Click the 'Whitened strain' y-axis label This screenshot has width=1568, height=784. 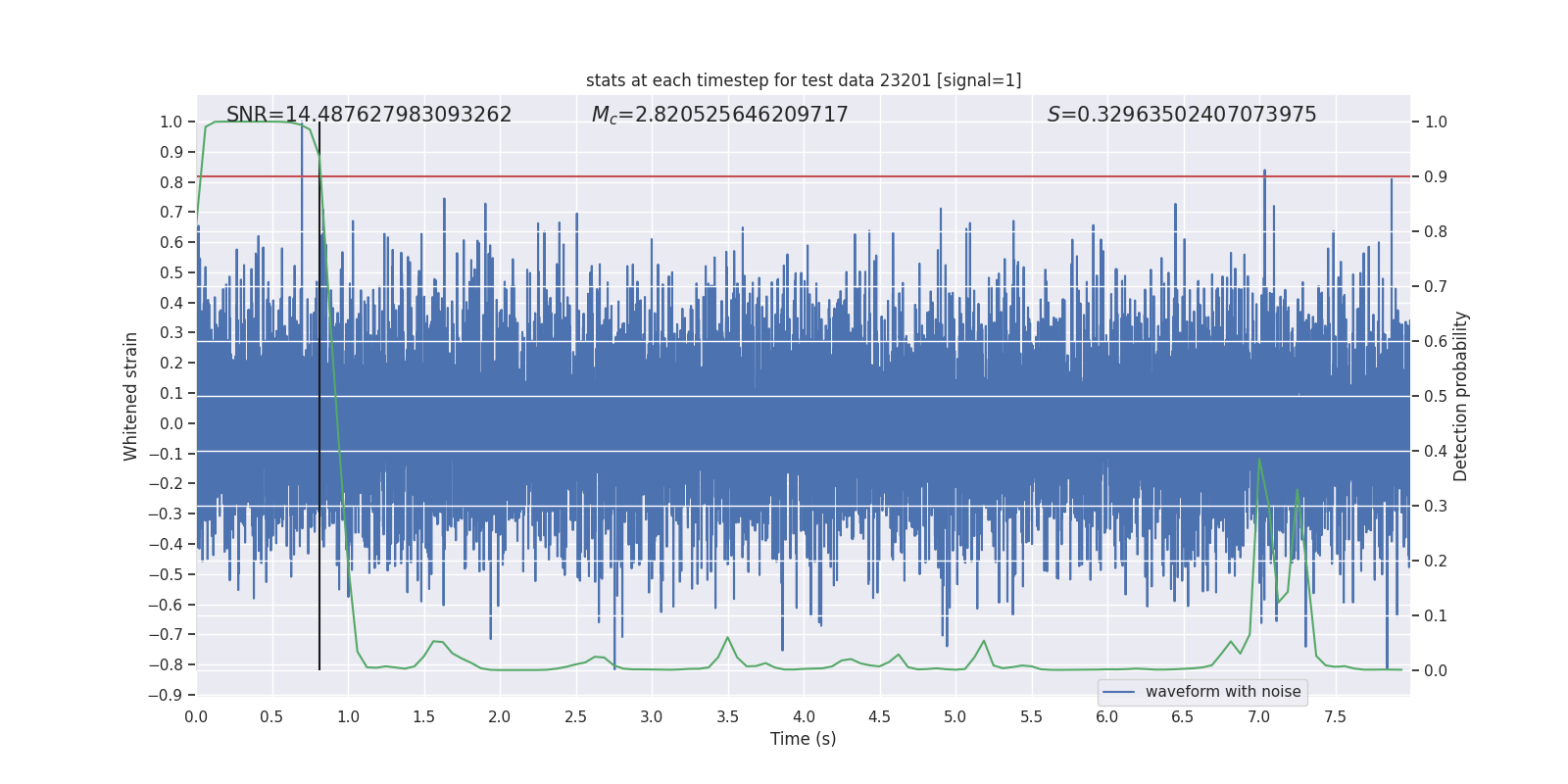pyautogui.click(x=131, y=396)
